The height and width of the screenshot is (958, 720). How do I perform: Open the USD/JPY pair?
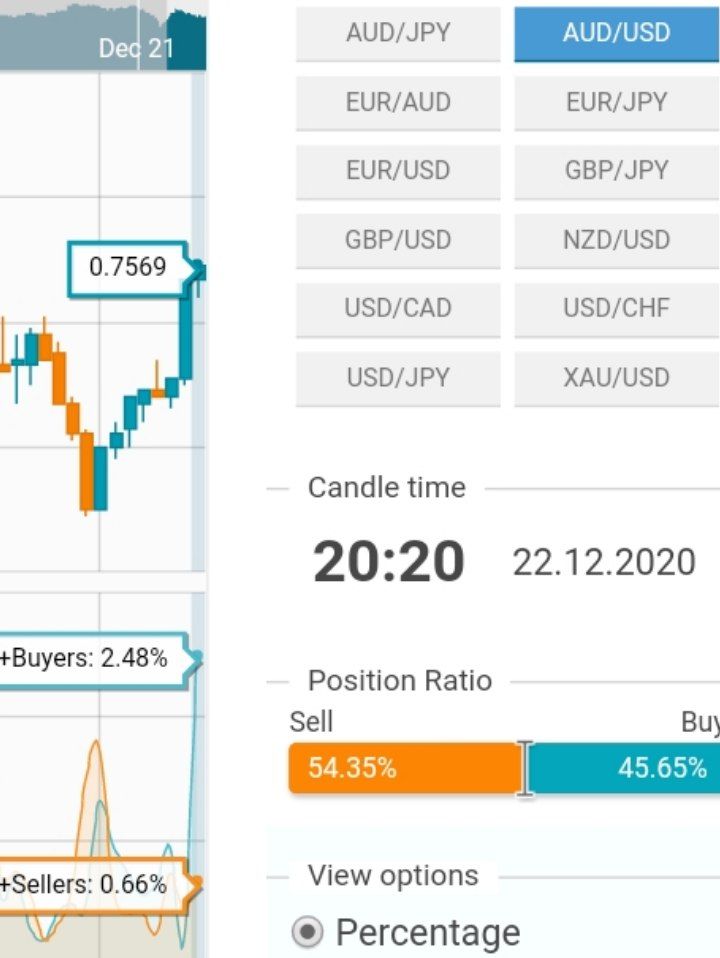[x=398, y=378]
